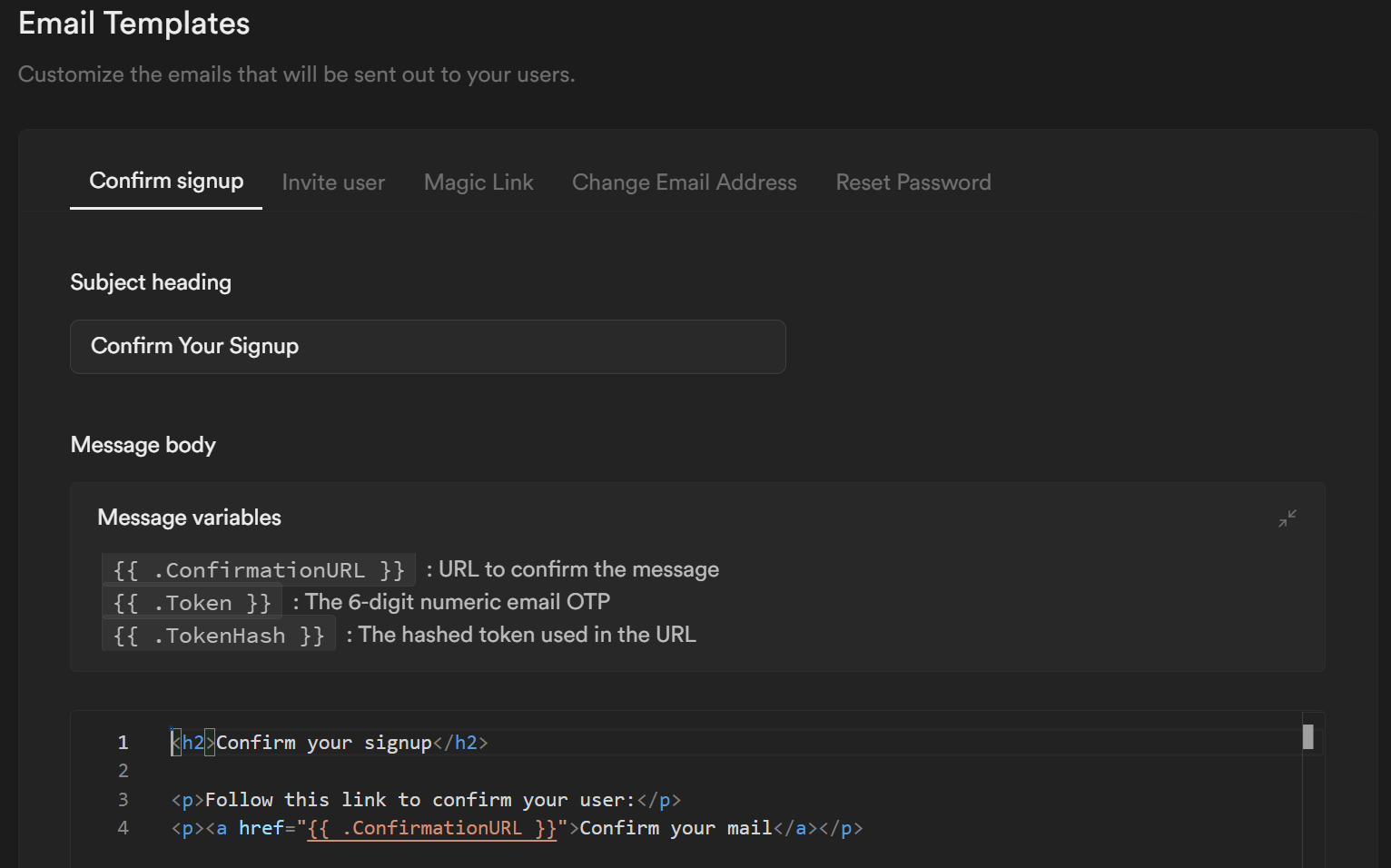Collapse the Message variables panel
Image resolution: width=1391 pixels, height=868 pixels.
pos(1287,518)
